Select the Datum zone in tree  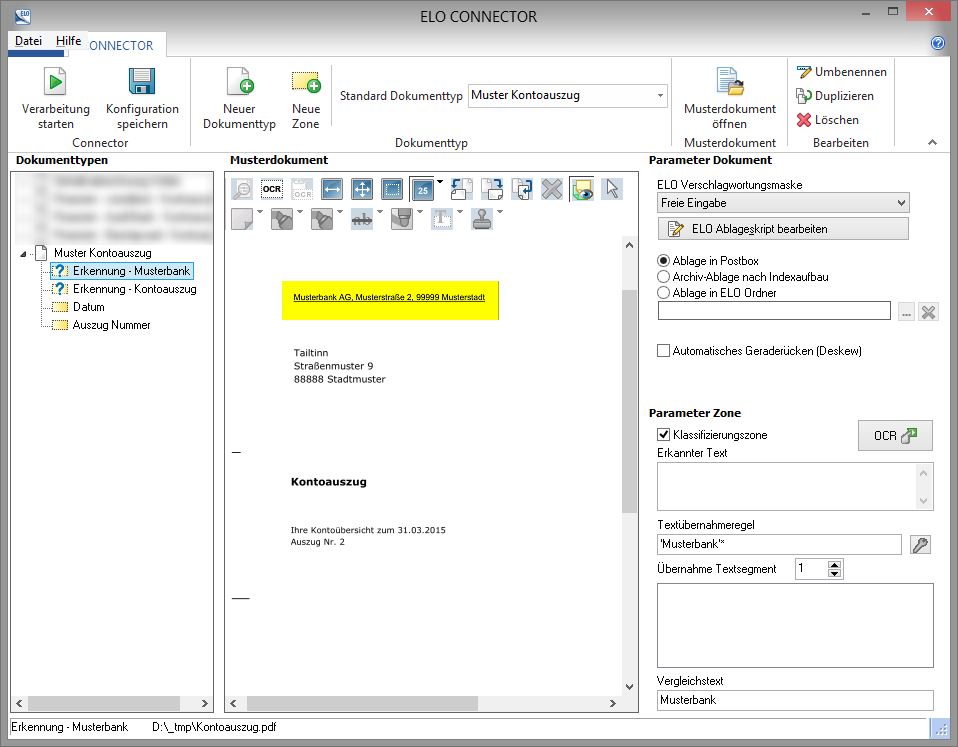tap(89, 307)
